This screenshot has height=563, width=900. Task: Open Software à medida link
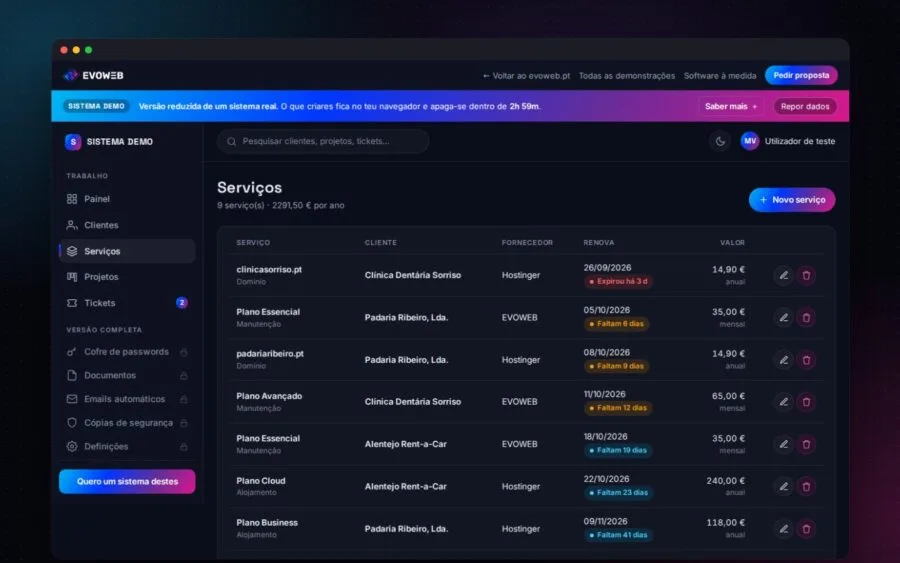pyautogui.click(x=720, y=76)
